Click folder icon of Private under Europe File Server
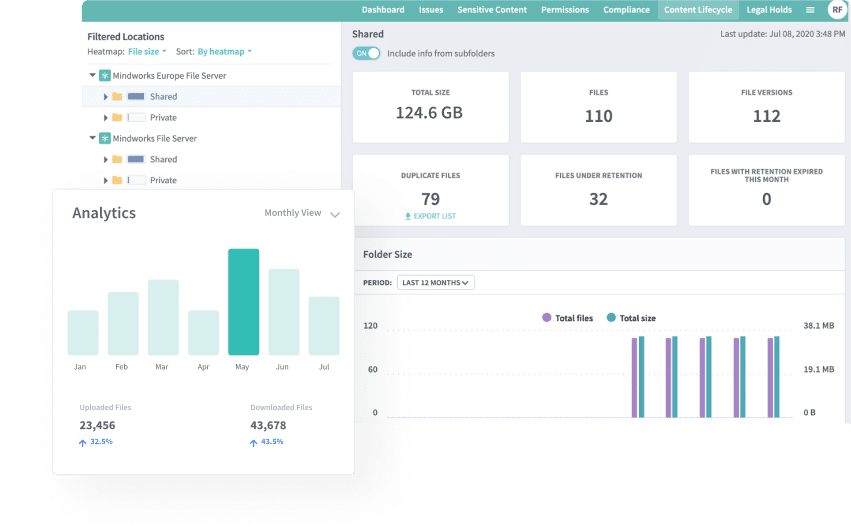The height and width of the screenshot is (527, 851). [x=117, y=117]
